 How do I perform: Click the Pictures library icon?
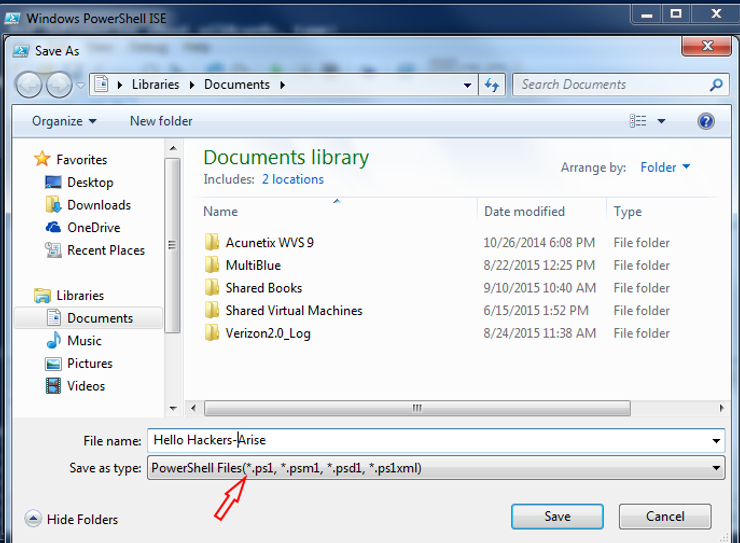53,364
